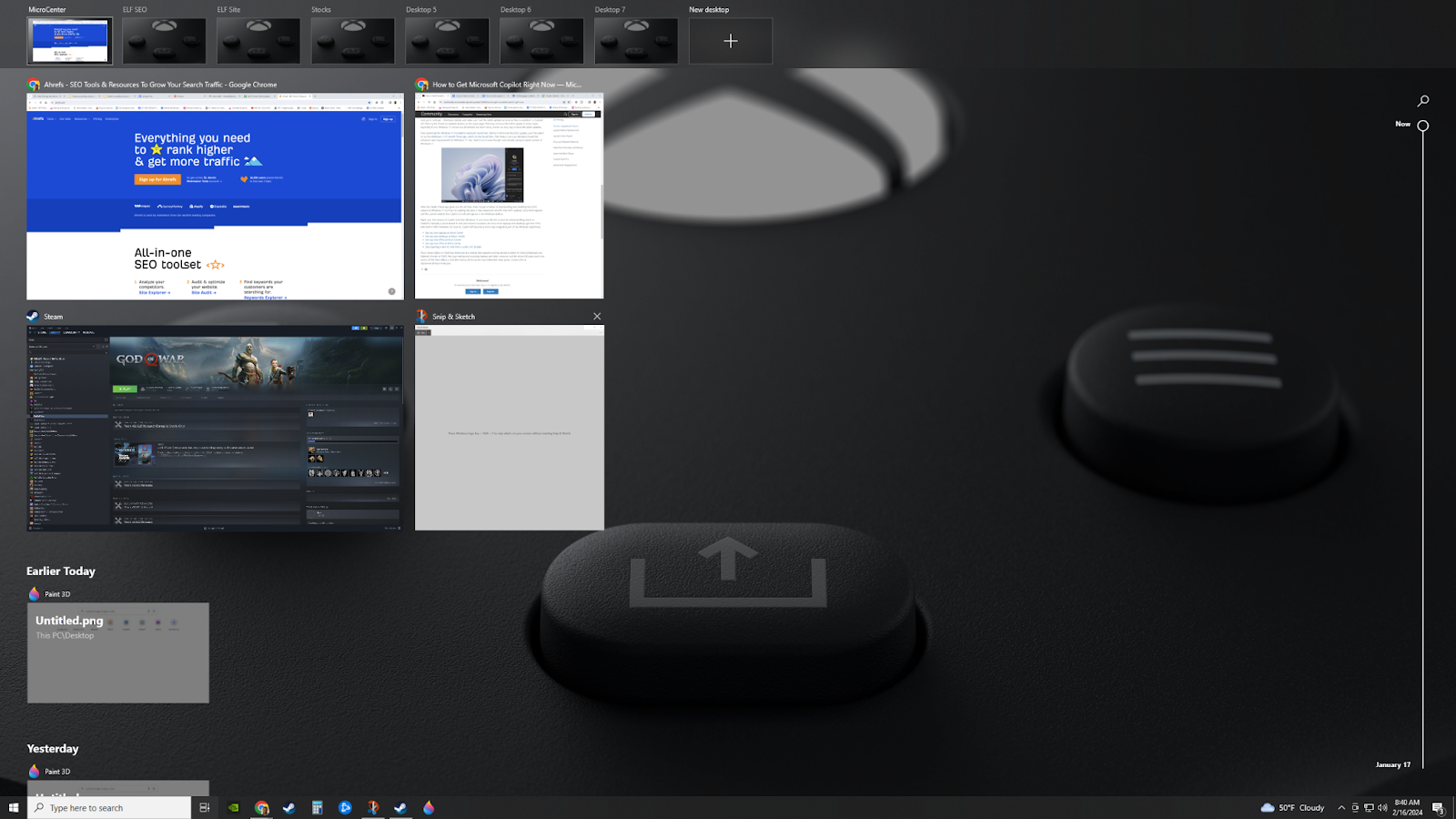Open the Microsoft Copilot Chrome window
Viewport: 1456px width, 819px height.
pyautogui.click(x=510, y=196)
